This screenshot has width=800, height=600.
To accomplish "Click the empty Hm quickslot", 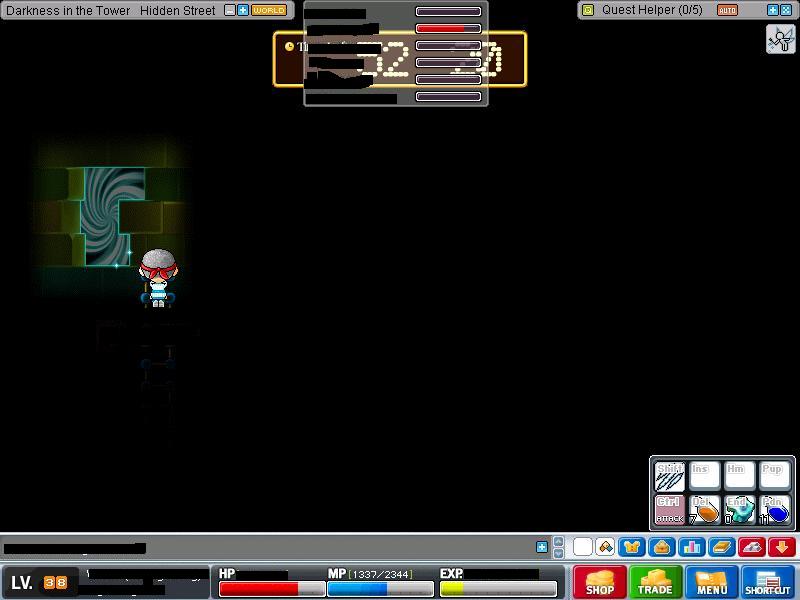I will [x=739, y=476].
